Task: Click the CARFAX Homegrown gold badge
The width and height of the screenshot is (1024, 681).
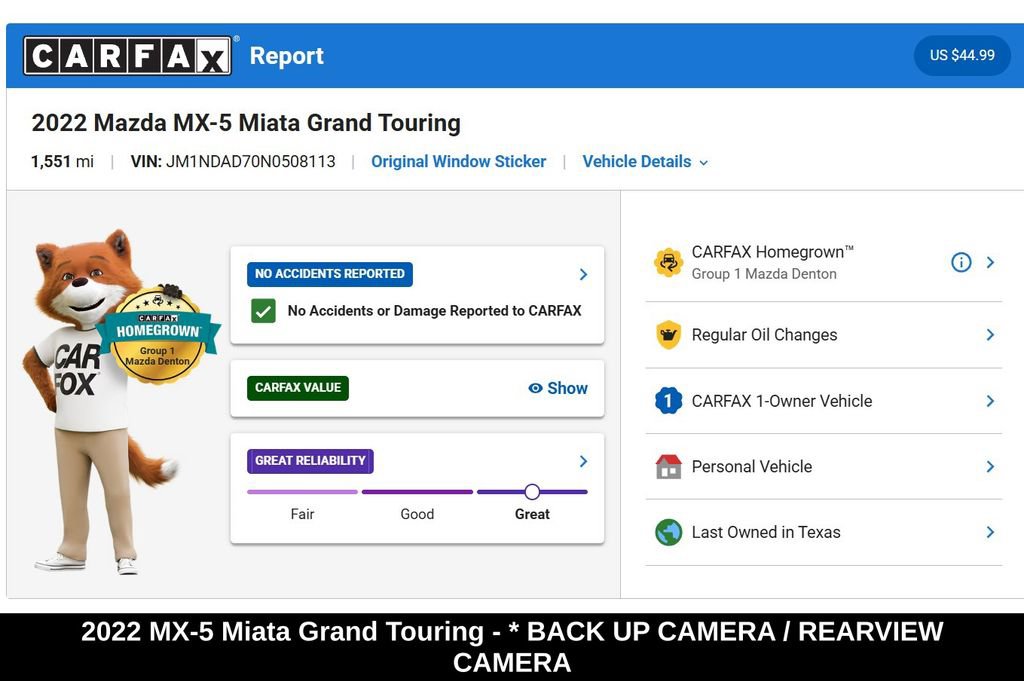Action: (157, 334)
